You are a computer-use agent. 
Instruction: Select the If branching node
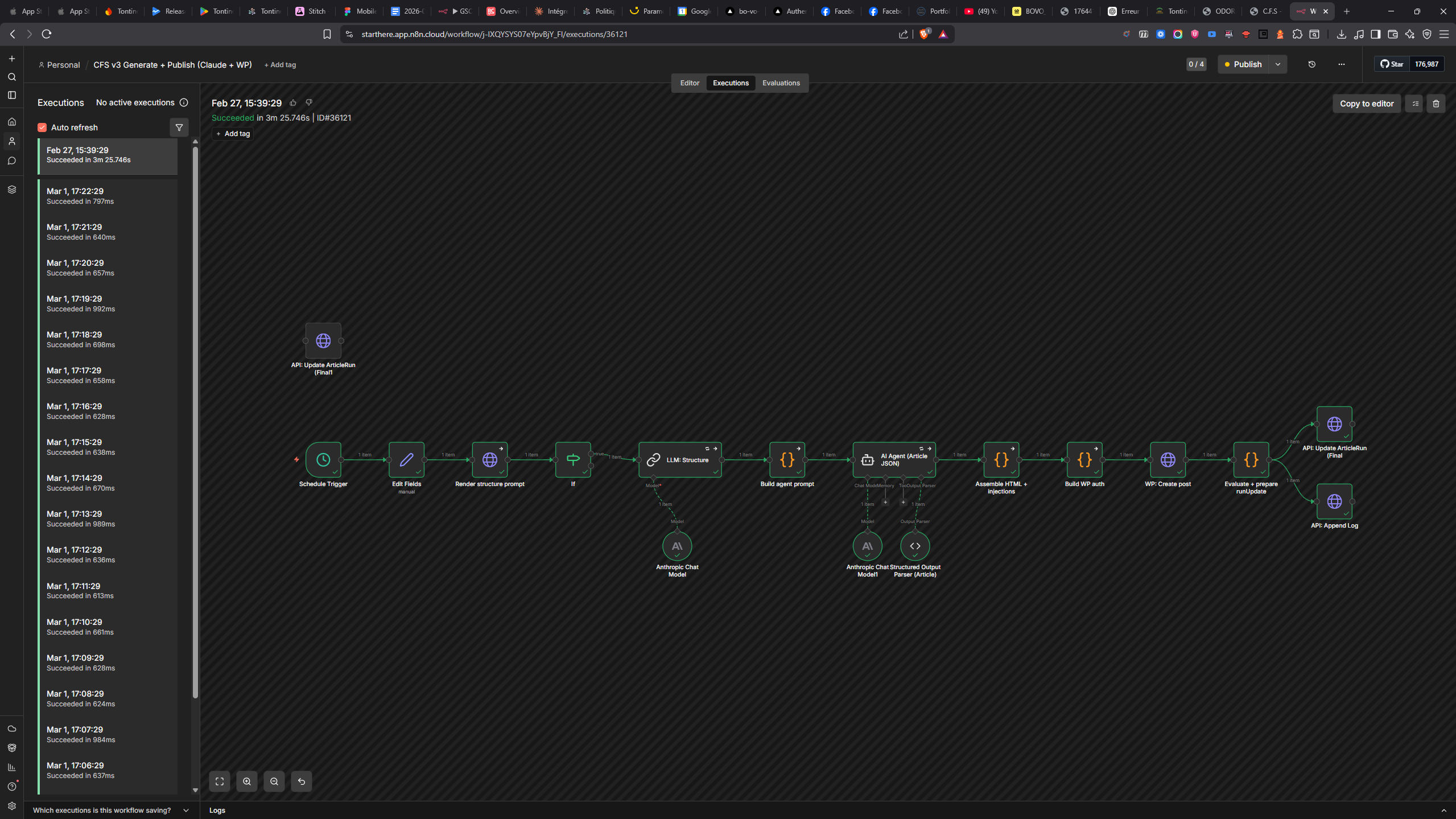coord(572,459)
